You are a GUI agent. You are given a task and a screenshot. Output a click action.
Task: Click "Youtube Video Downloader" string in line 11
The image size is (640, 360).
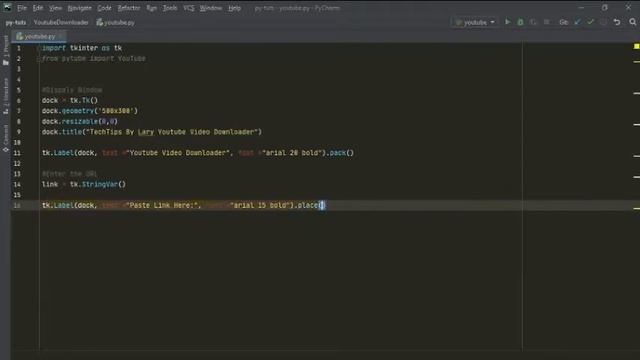tap(178, 153)
